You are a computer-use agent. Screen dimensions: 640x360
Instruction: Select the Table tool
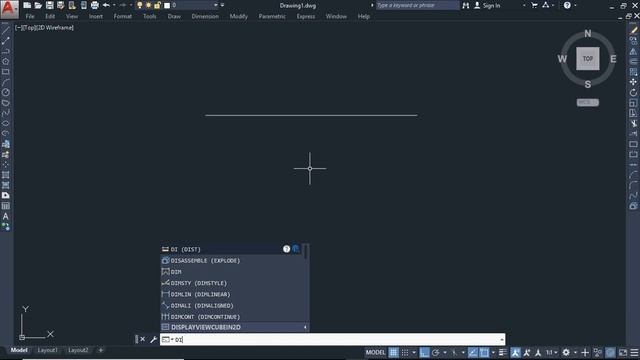(x=5, y=206)
